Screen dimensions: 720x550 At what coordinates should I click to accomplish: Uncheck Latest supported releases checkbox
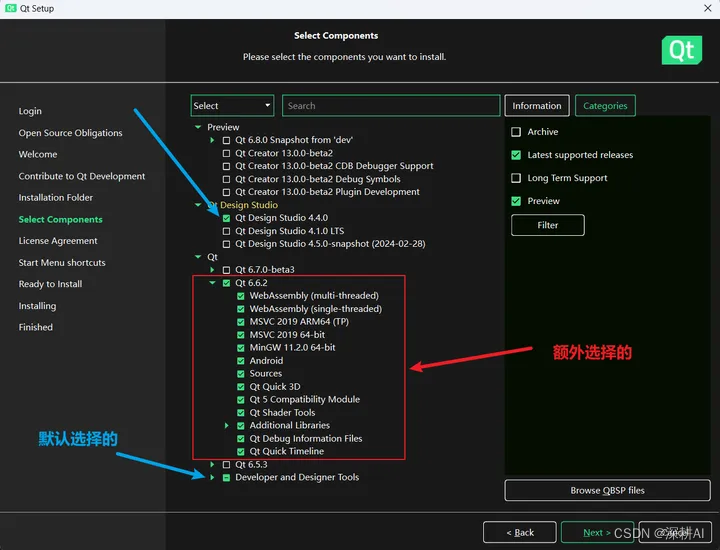(516, 155)
